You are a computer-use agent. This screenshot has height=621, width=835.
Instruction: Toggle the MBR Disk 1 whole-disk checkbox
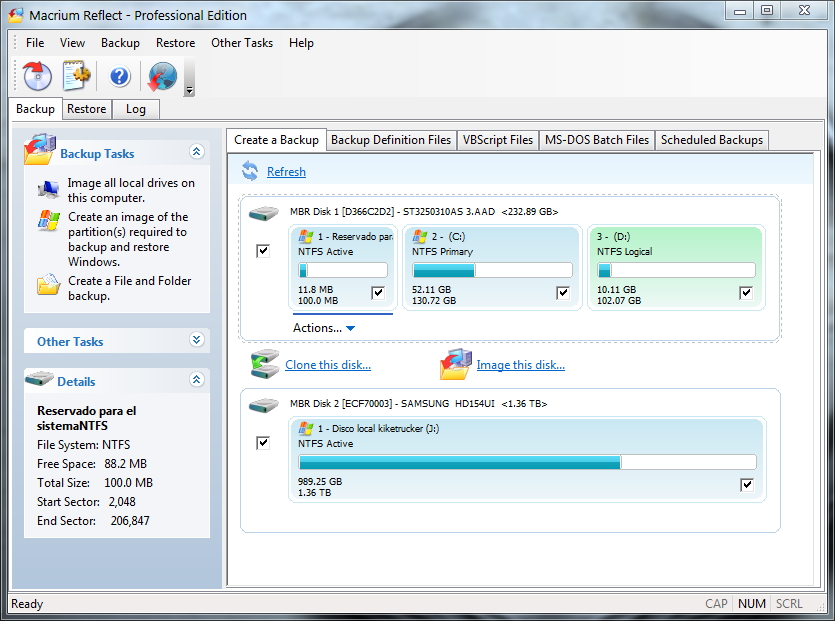[263, 251]
